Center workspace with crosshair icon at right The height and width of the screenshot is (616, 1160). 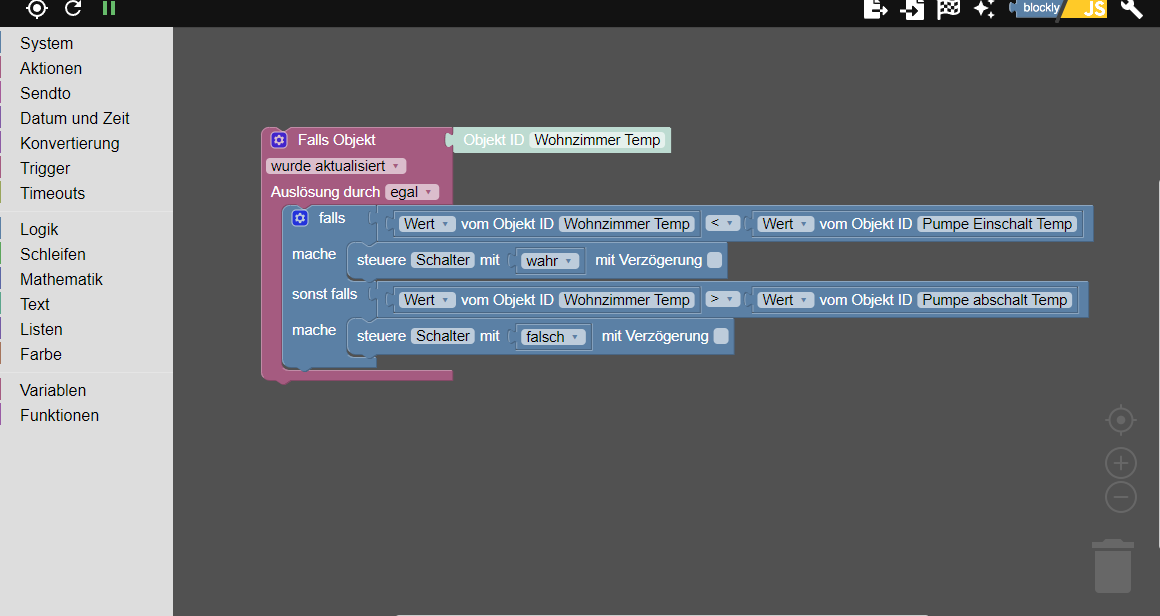coord(1121,420)
